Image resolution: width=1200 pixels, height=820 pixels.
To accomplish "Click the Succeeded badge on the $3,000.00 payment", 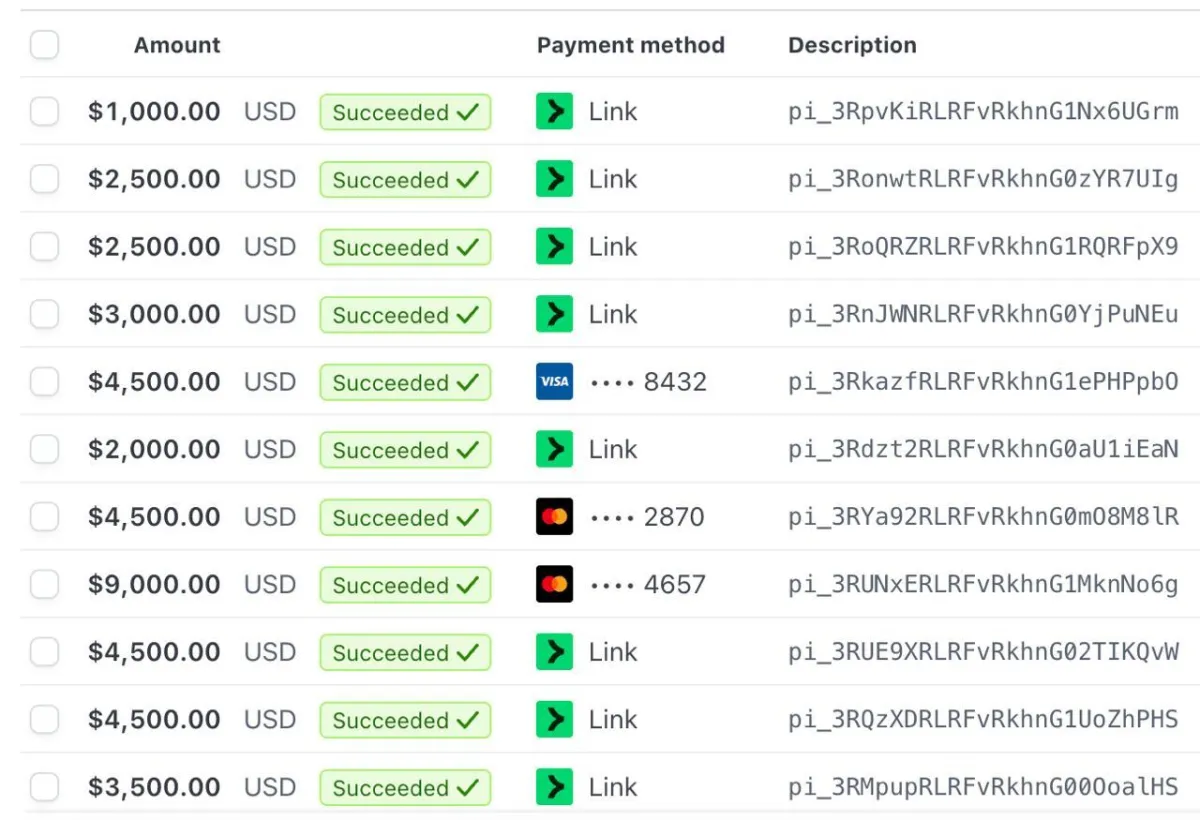I will point(405,315).
